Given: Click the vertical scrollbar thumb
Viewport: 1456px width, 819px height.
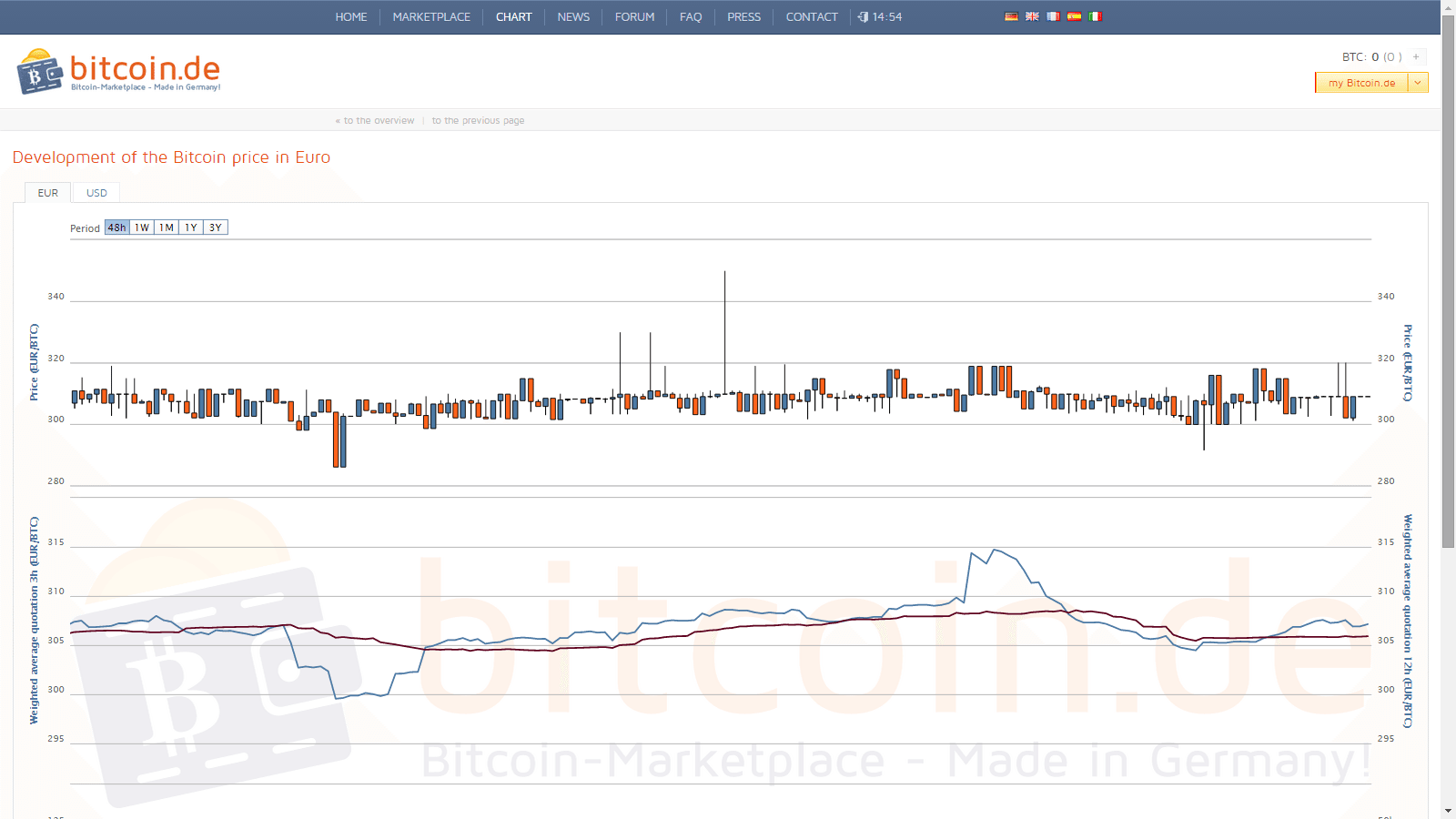Looking at the screenshot, I should click(1448, 281).
